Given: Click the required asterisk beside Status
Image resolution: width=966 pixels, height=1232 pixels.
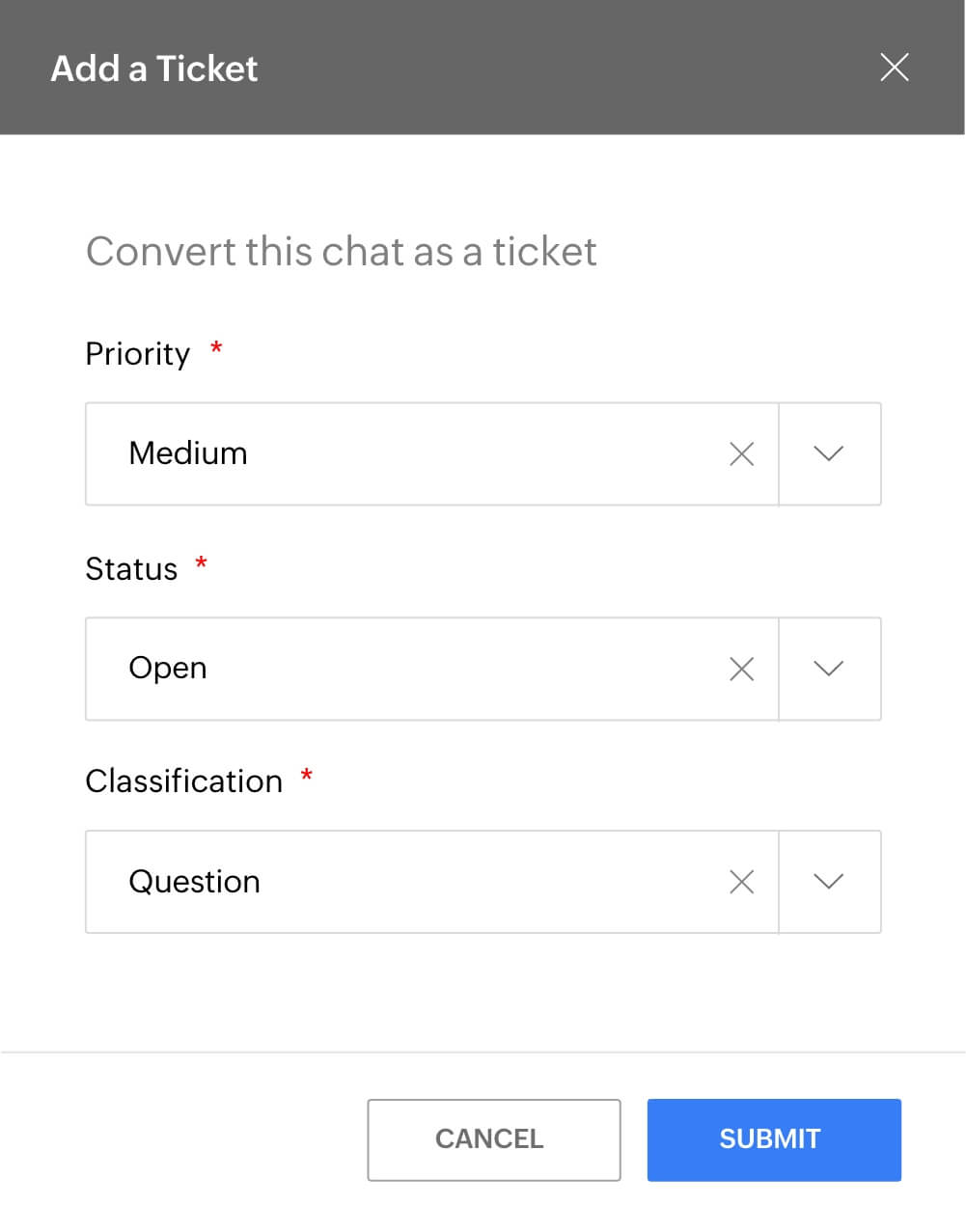Looking at the screenshot, I should [x=201, y=565].
